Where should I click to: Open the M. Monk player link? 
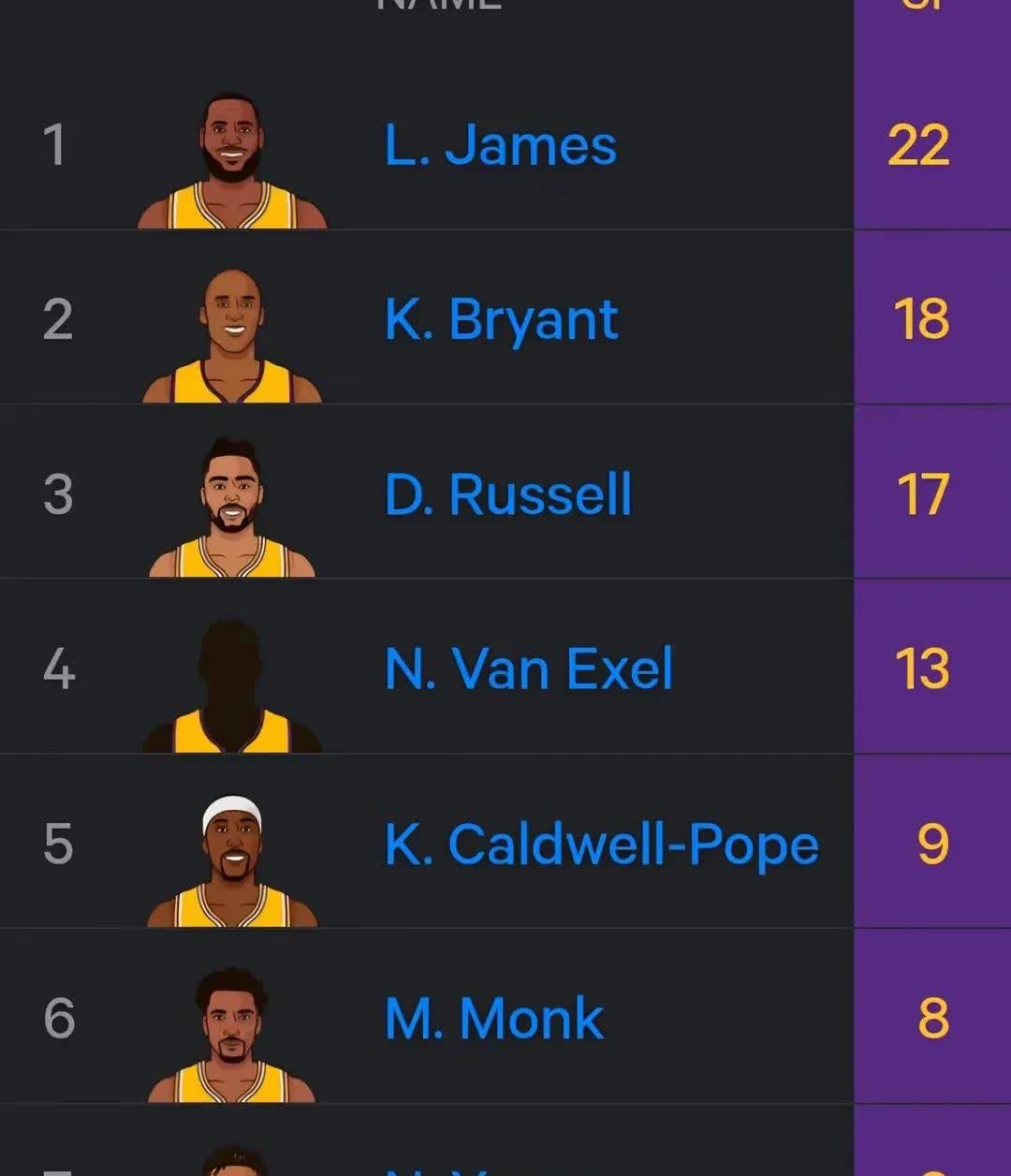(x=494, y=1018)
